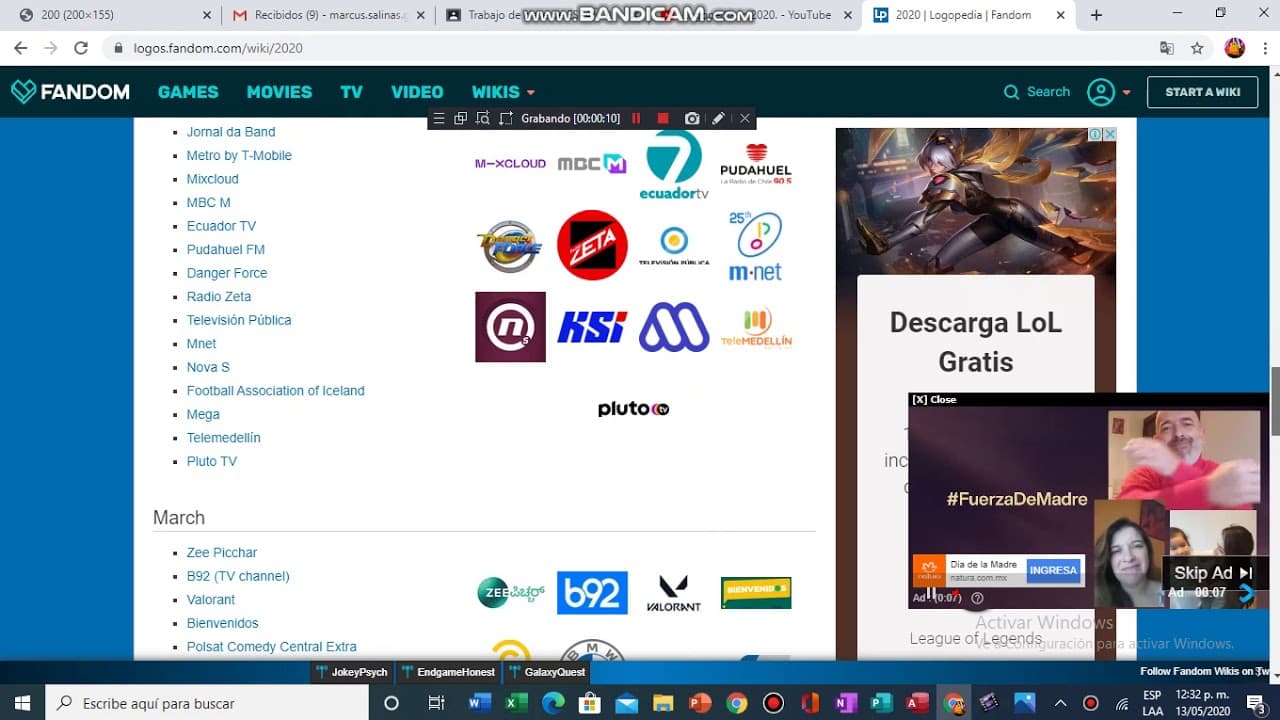Screen dimensions: 1280x720
Task: Close the floating video ad
Action: point(934,400)
